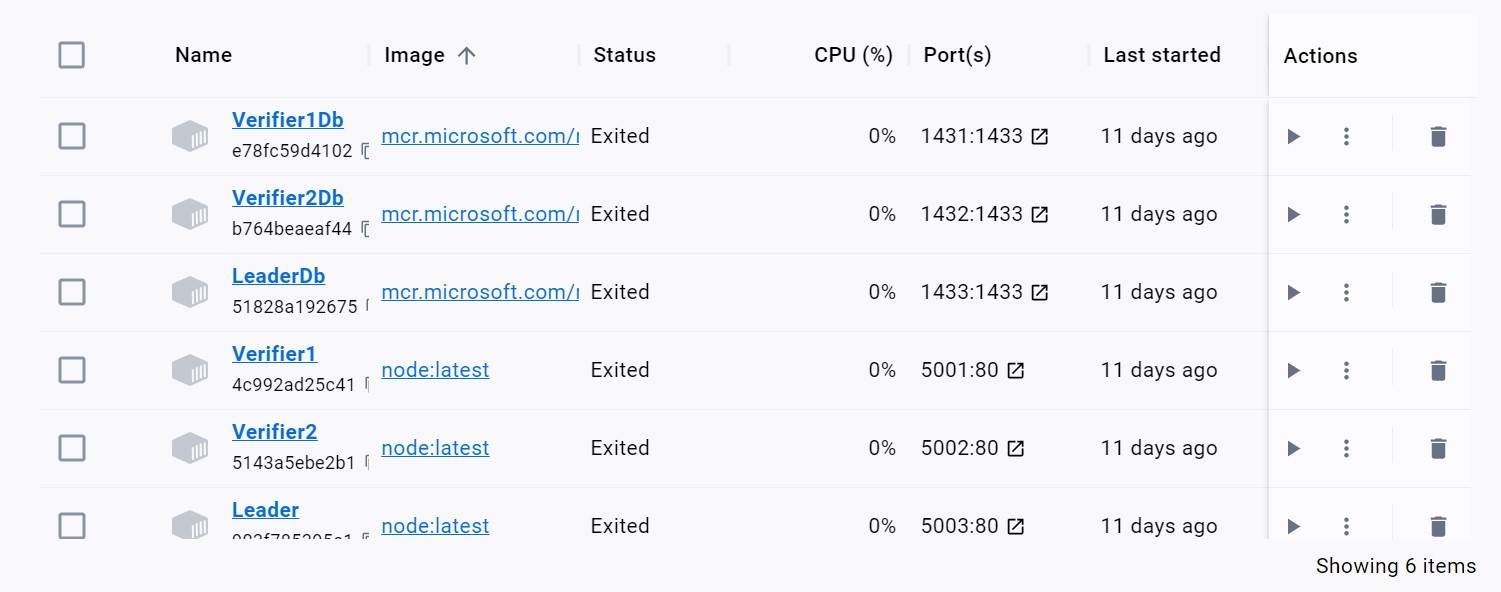Open more actions menu for Verifier1Db
This screenshot has width=1501, height=592.
point(1346,136)
